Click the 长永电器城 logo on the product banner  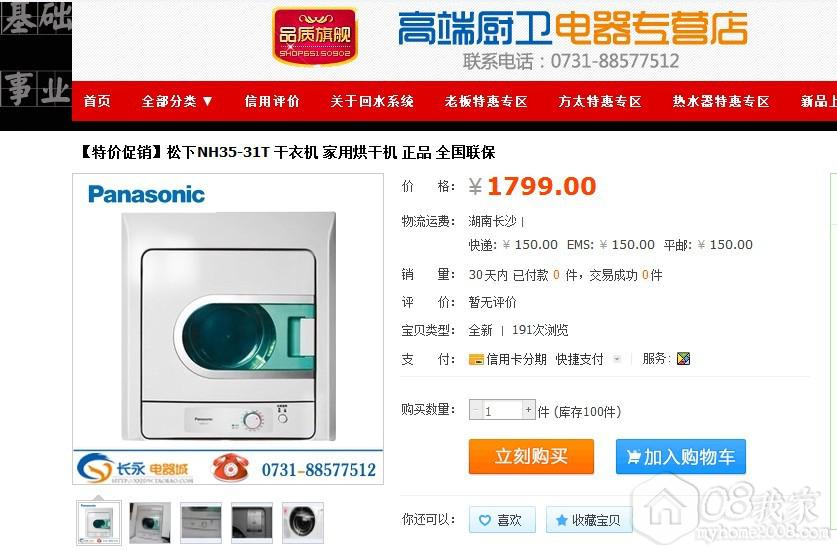tap(133, 468)
